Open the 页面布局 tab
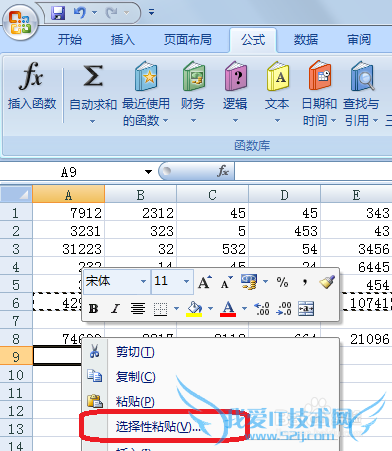The width and height of the screenshot is (392, 451). [x=188, y=40]
